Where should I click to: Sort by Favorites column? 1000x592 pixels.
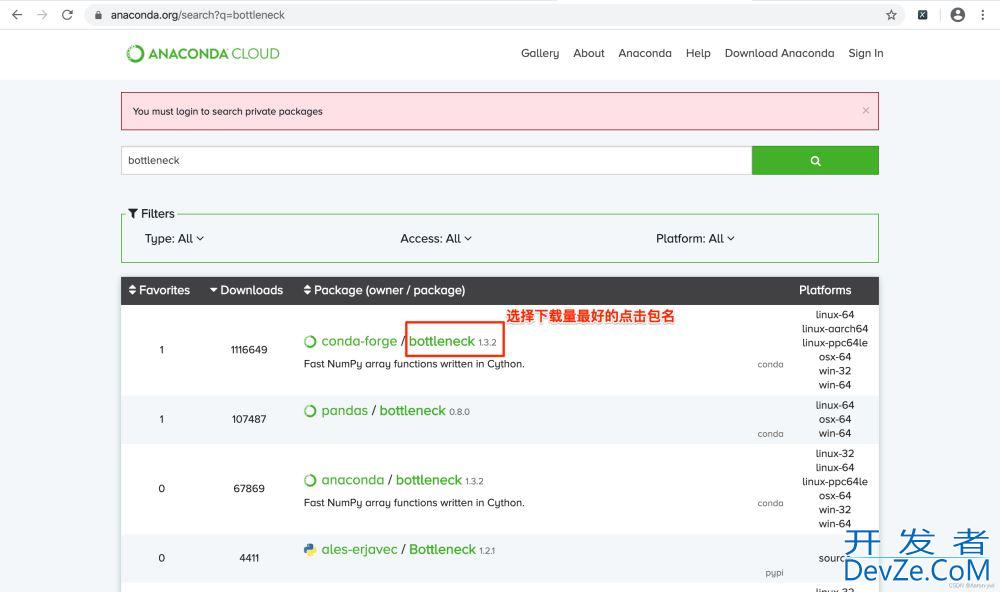coord(159,290)
